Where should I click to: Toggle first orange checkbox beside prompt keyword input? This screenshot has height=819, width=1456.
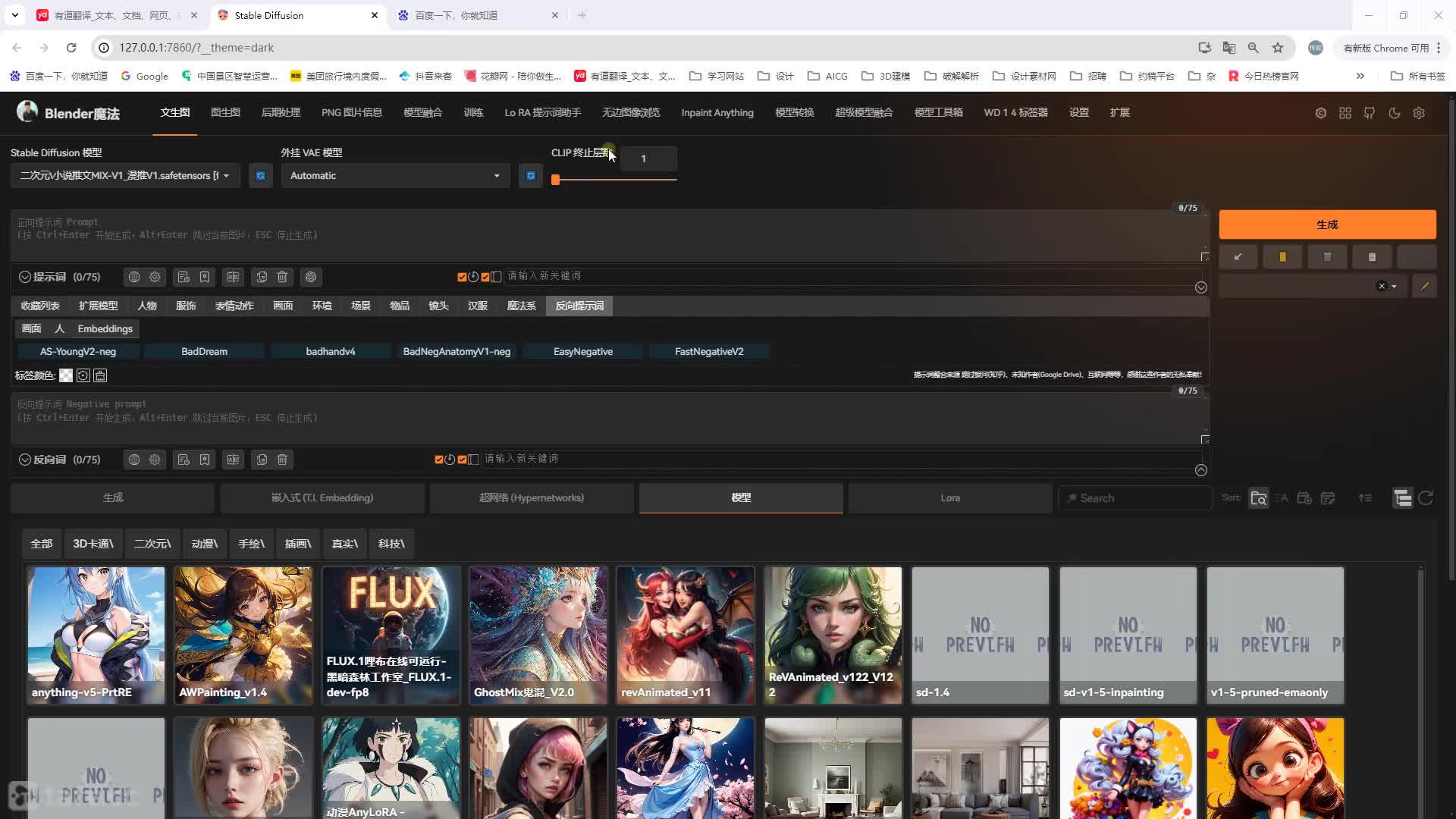[x=462, y=278]
